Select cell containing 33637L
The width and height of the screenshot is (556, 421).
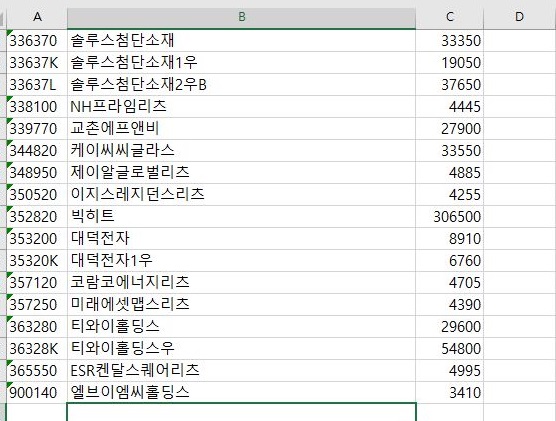pos(37,85)
